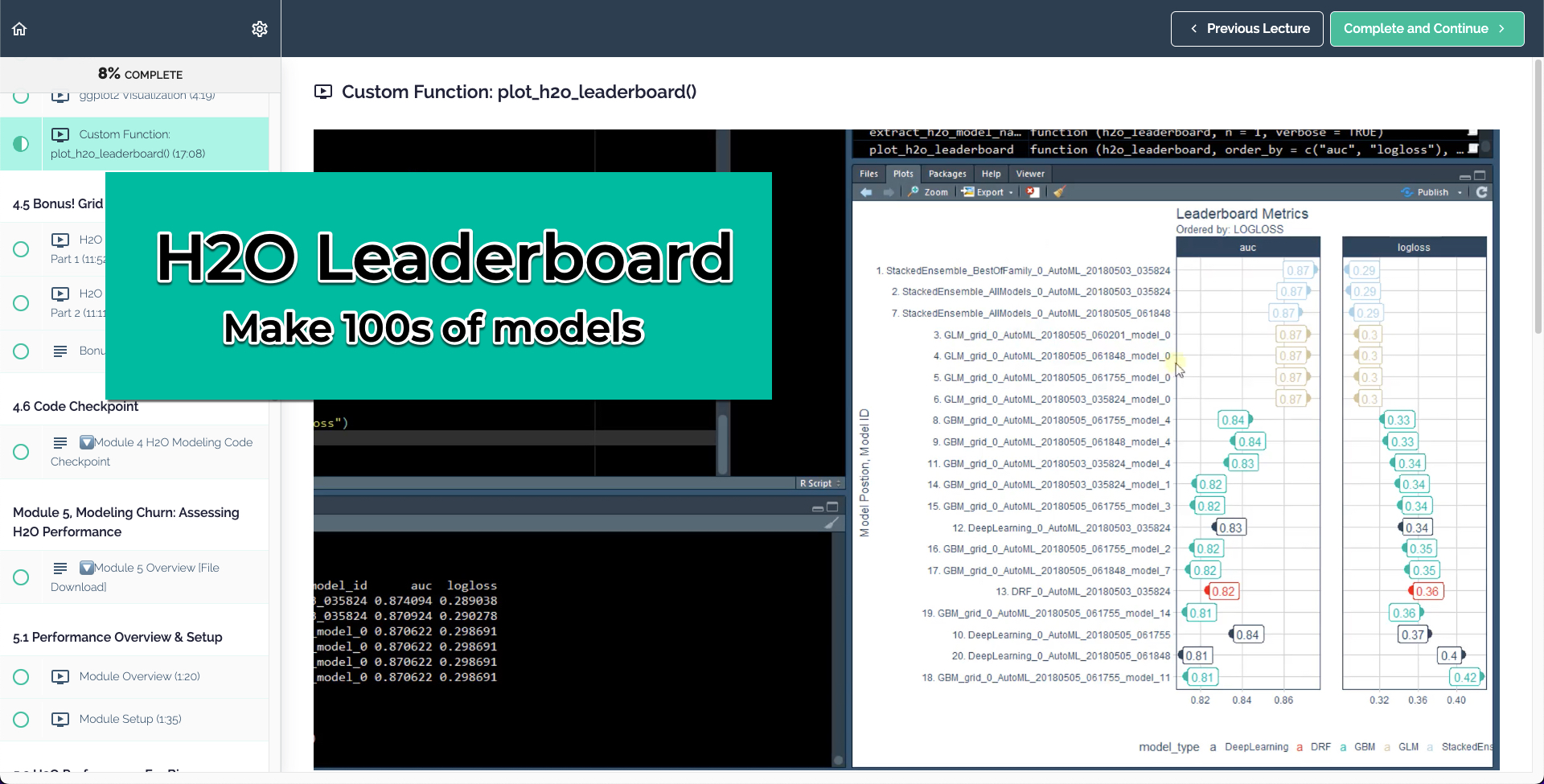Open the settings gear in sidebar header
1544x784 pixels.
point(260,29)
